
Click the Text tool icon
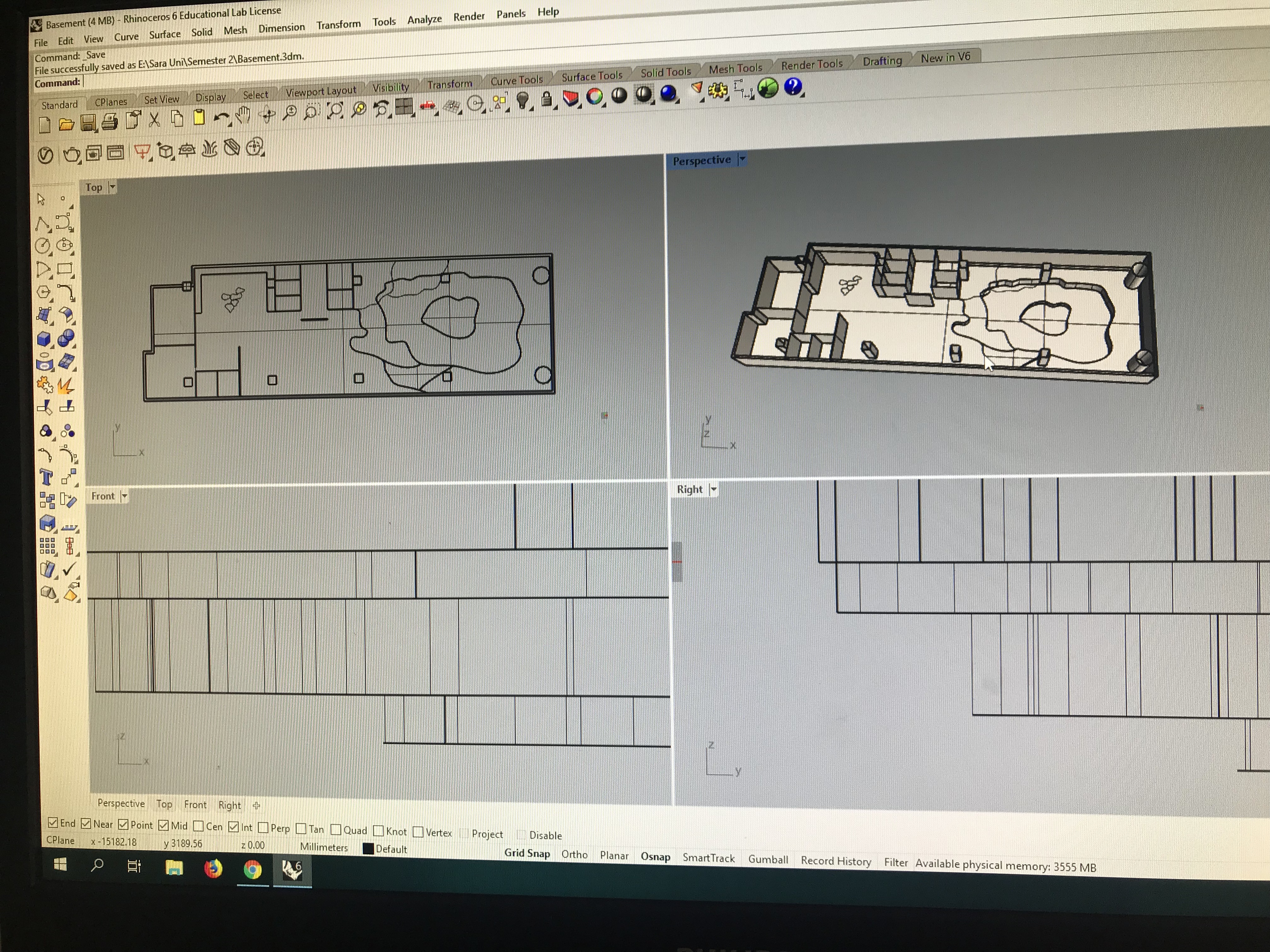47,478
